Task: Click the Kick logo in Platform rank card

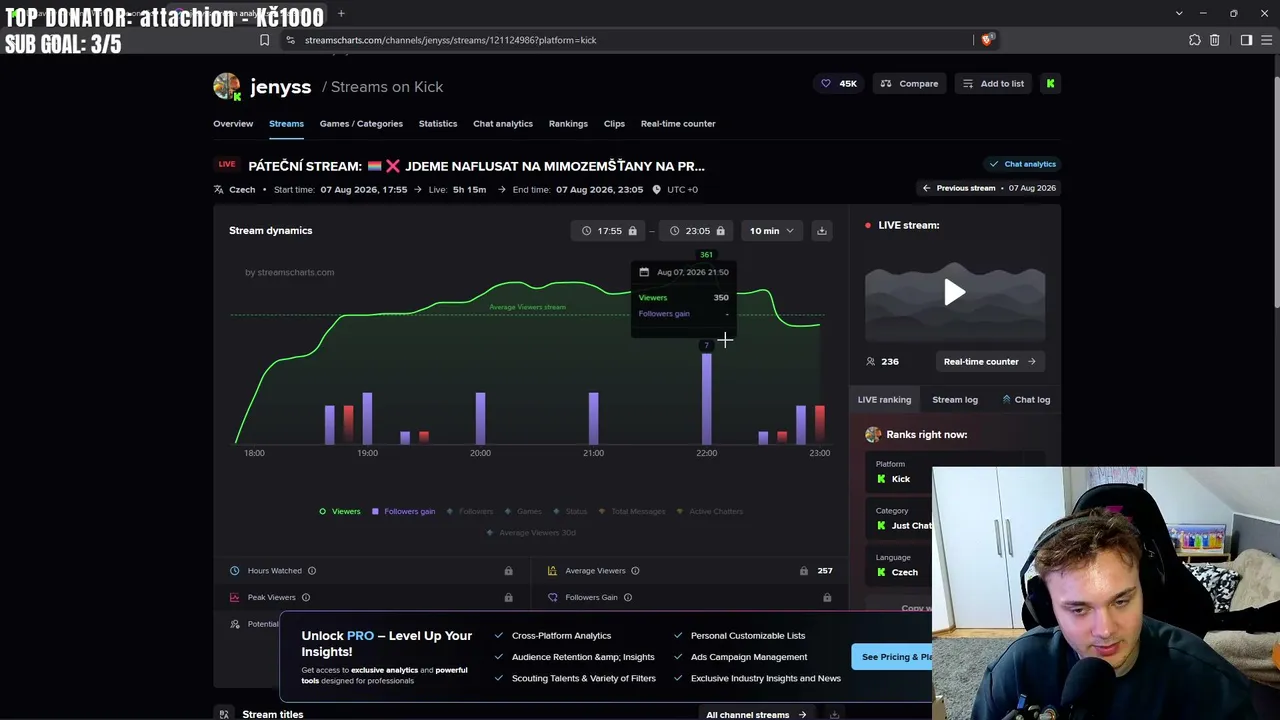Action: tap(881, 479)
